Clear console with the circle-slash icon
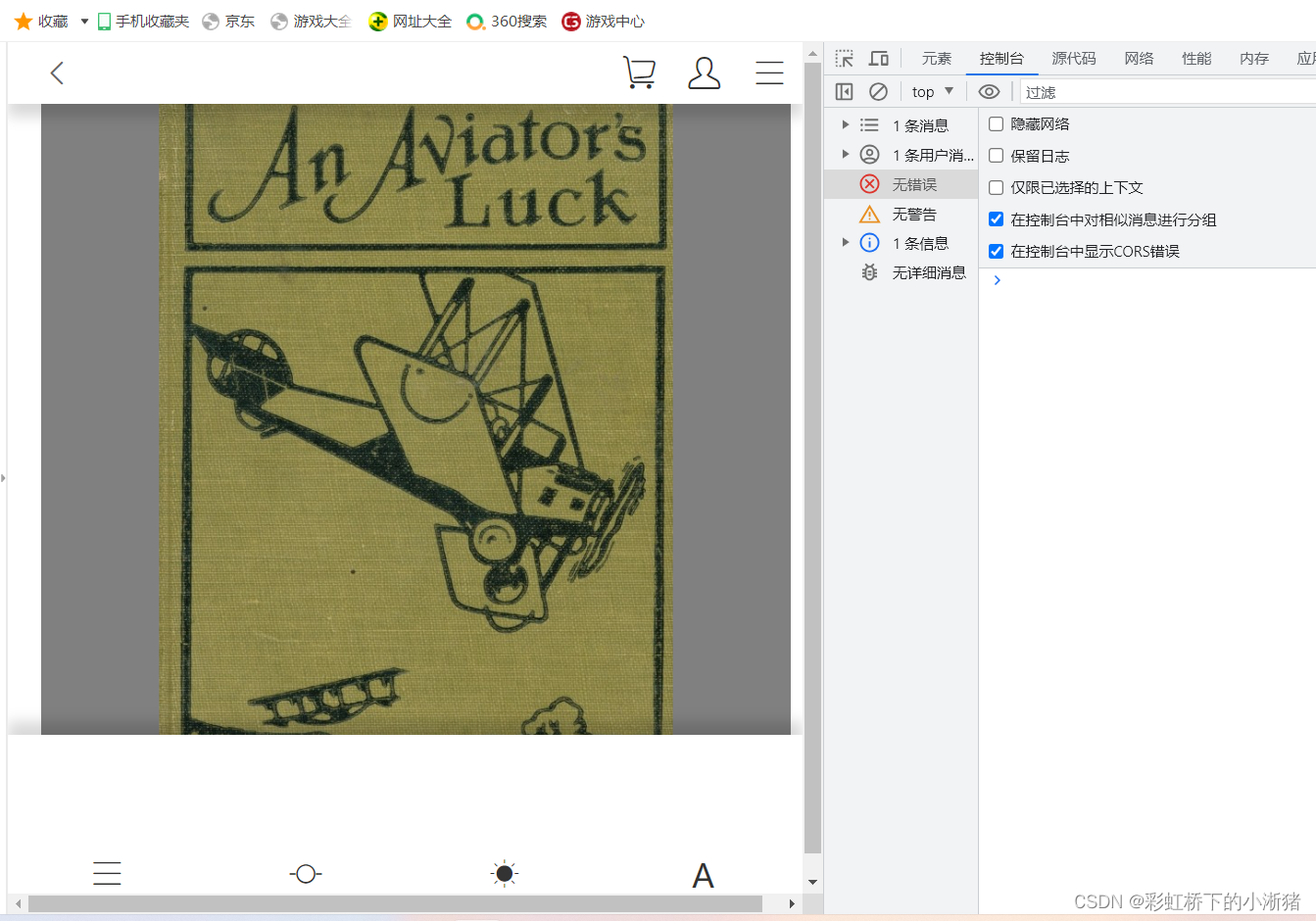Screen dimensions: 1316x921 (x=878, y=91)
